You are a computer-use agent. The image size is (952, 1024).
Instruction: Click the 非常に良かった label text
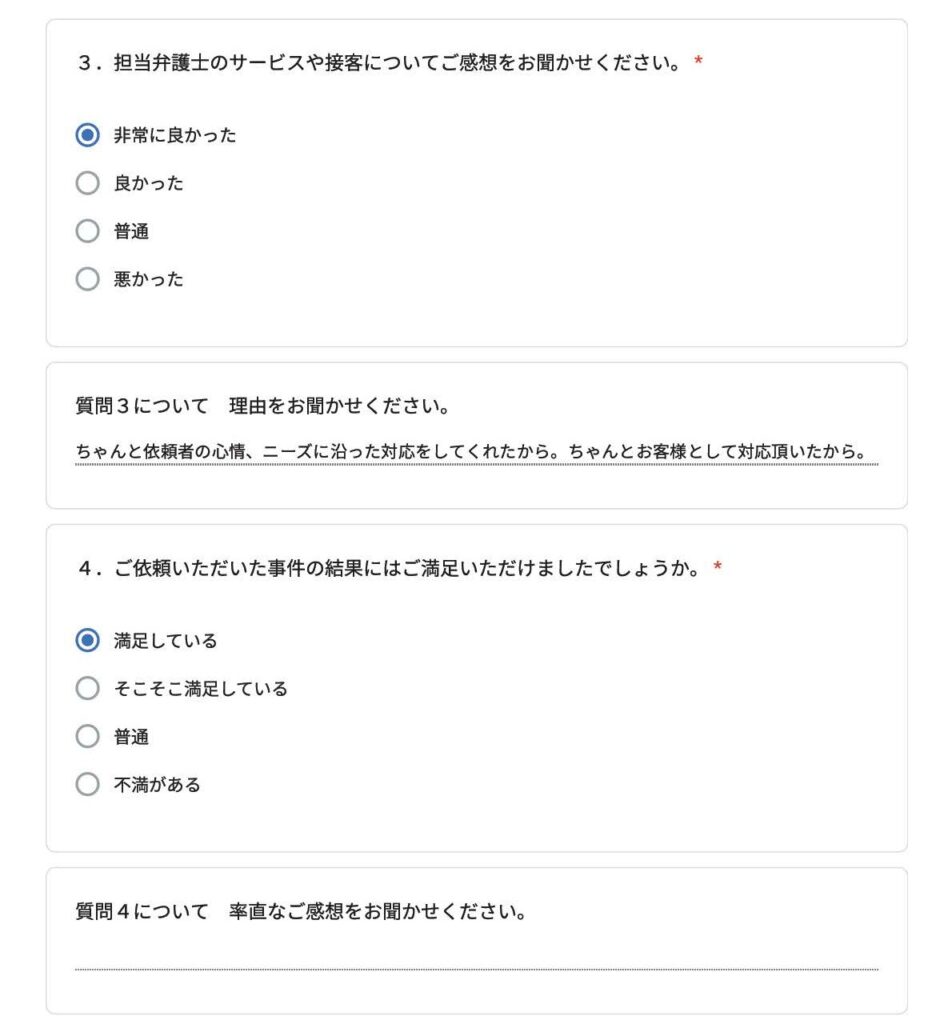(x=175, y=135)
